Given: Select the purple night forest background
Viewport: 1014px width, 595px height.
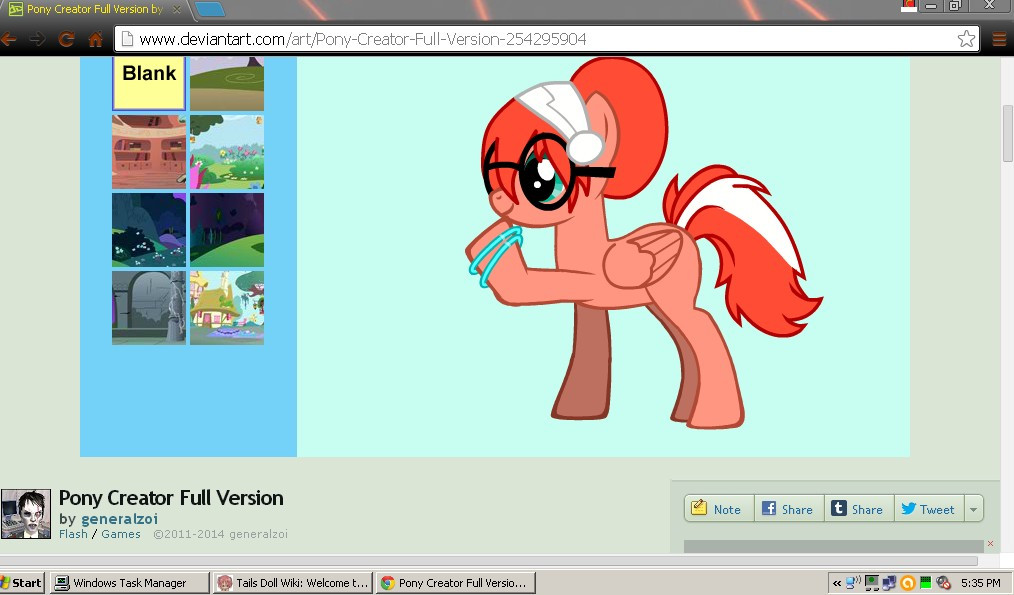Looking at the screenshot, I should pyautogui.click(x=227, y=230).
